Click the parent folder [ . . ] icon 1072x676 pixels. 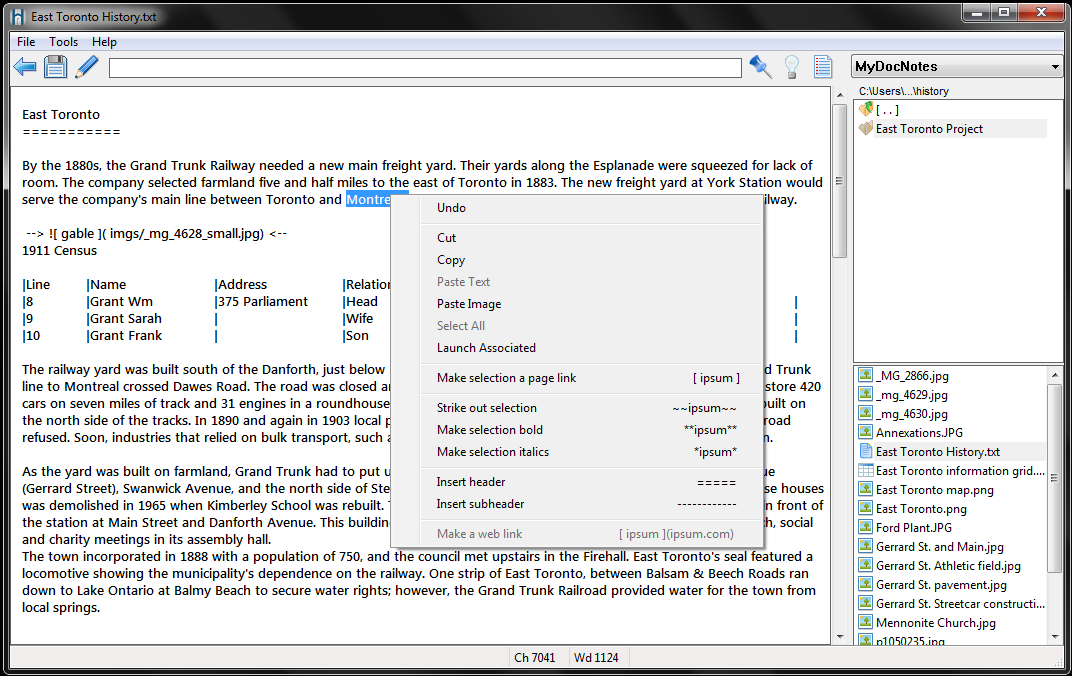[866, 109]
